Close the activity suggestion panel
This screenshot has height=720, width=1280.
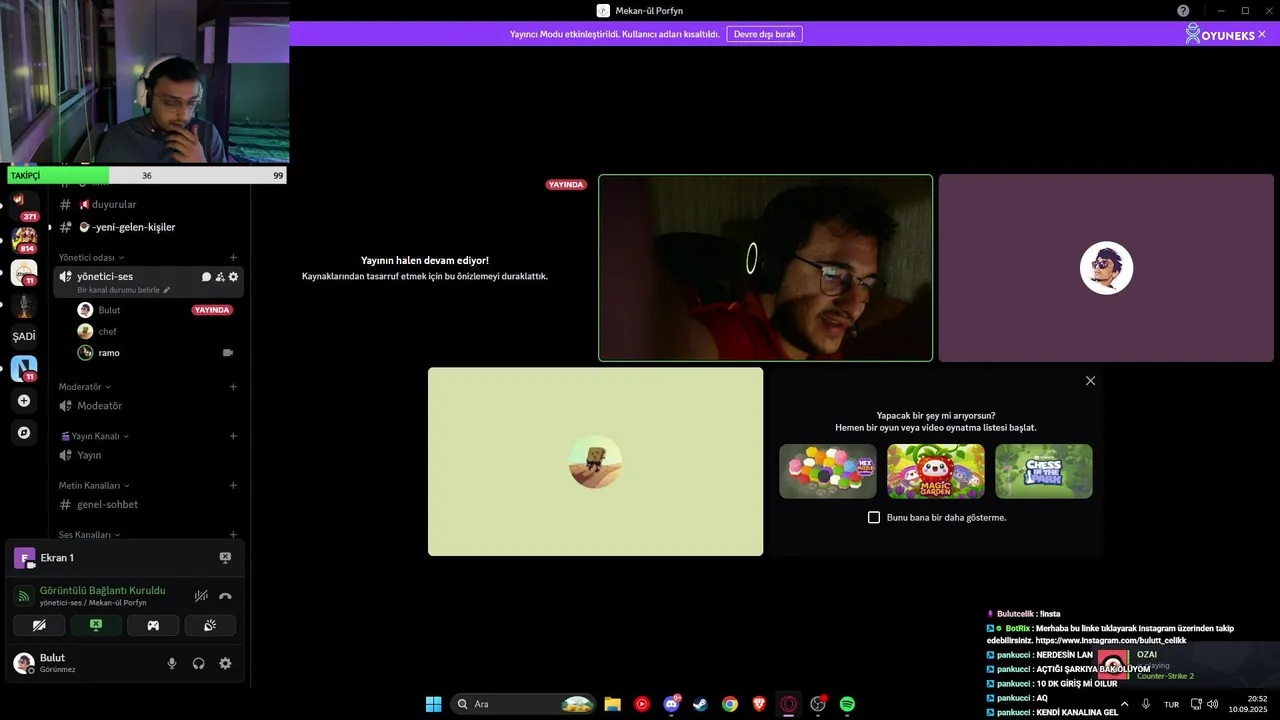(1090, 381)
